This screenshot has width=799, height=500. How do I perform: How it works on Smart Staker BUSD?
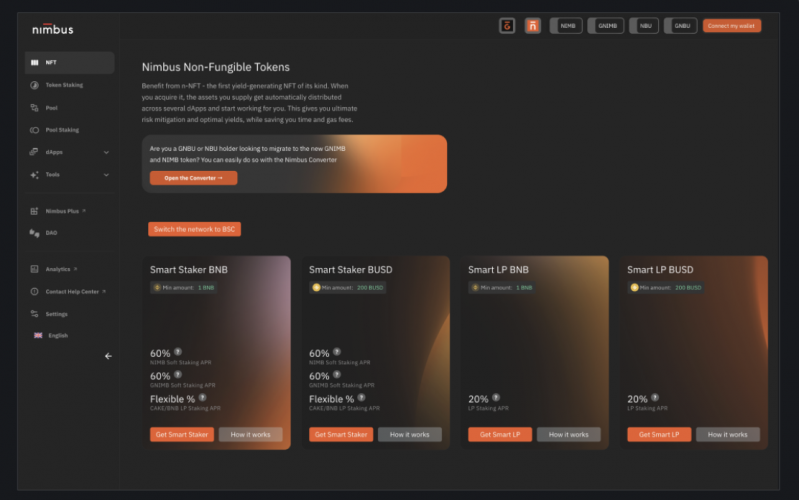tap(410, 434)
